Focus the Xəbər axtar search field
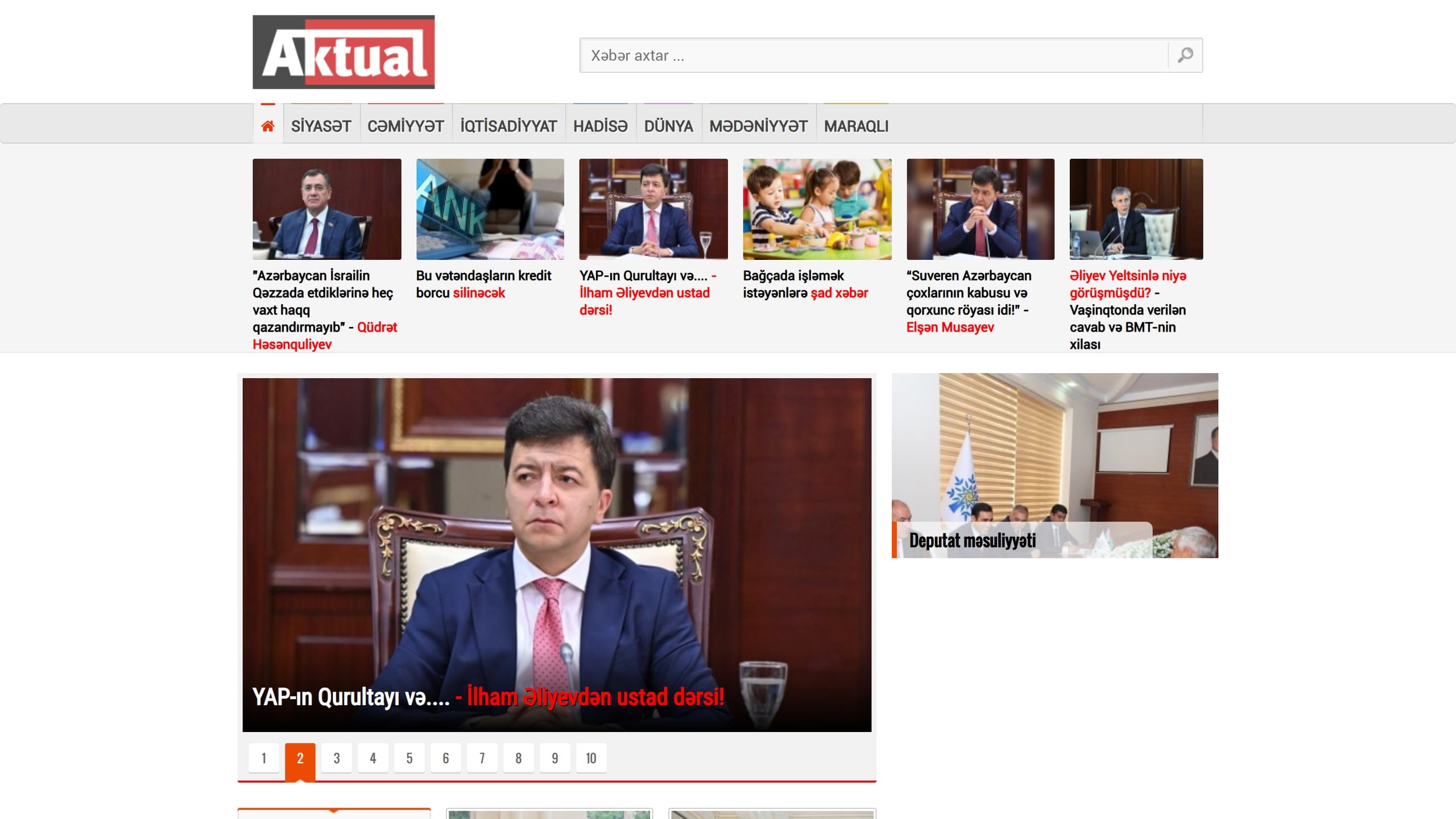 pos(874,55)
